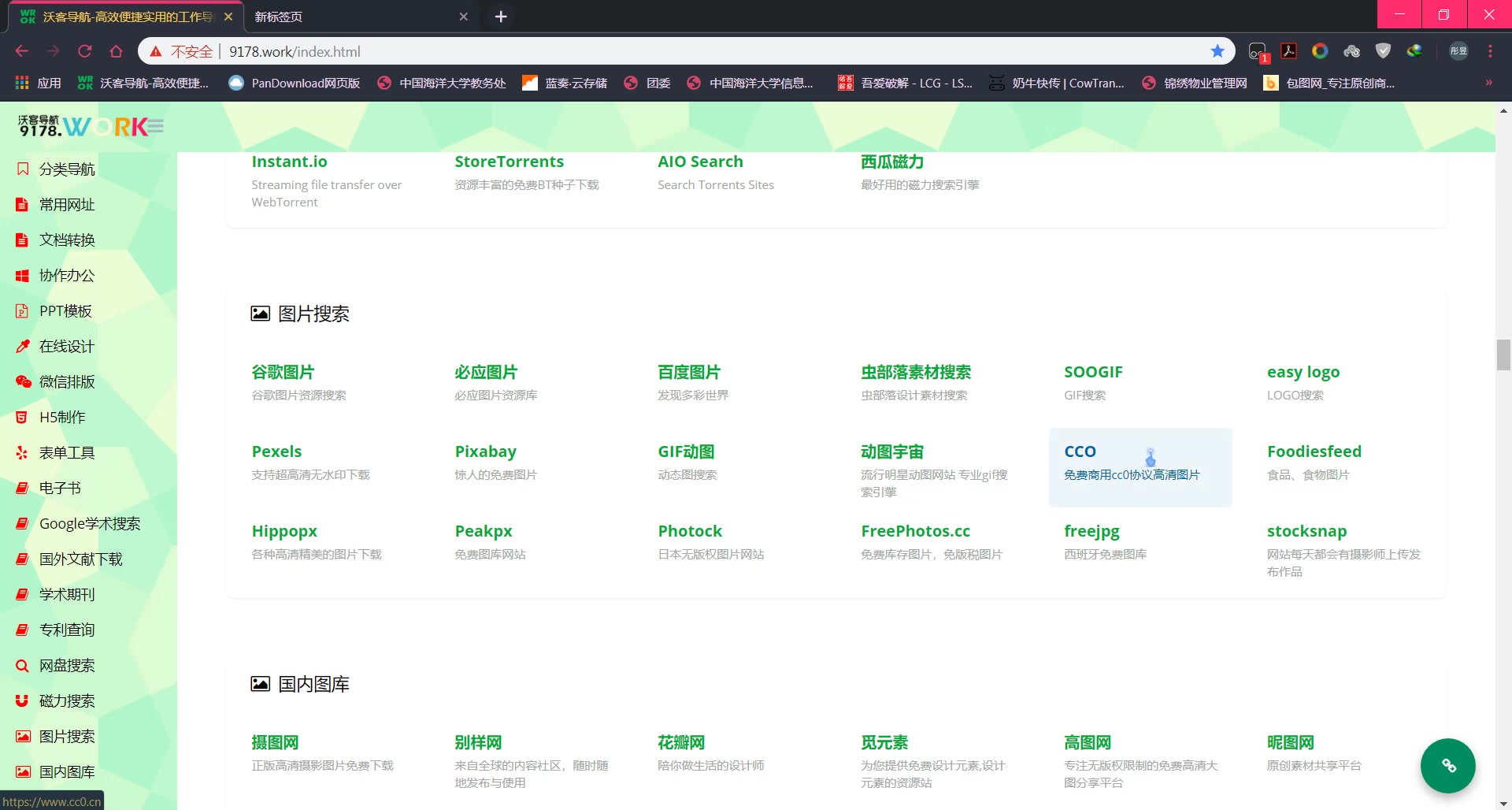This screenshot has width=1512, height=810.
Task: Open the Pixabay link
Action: (485, 451)
